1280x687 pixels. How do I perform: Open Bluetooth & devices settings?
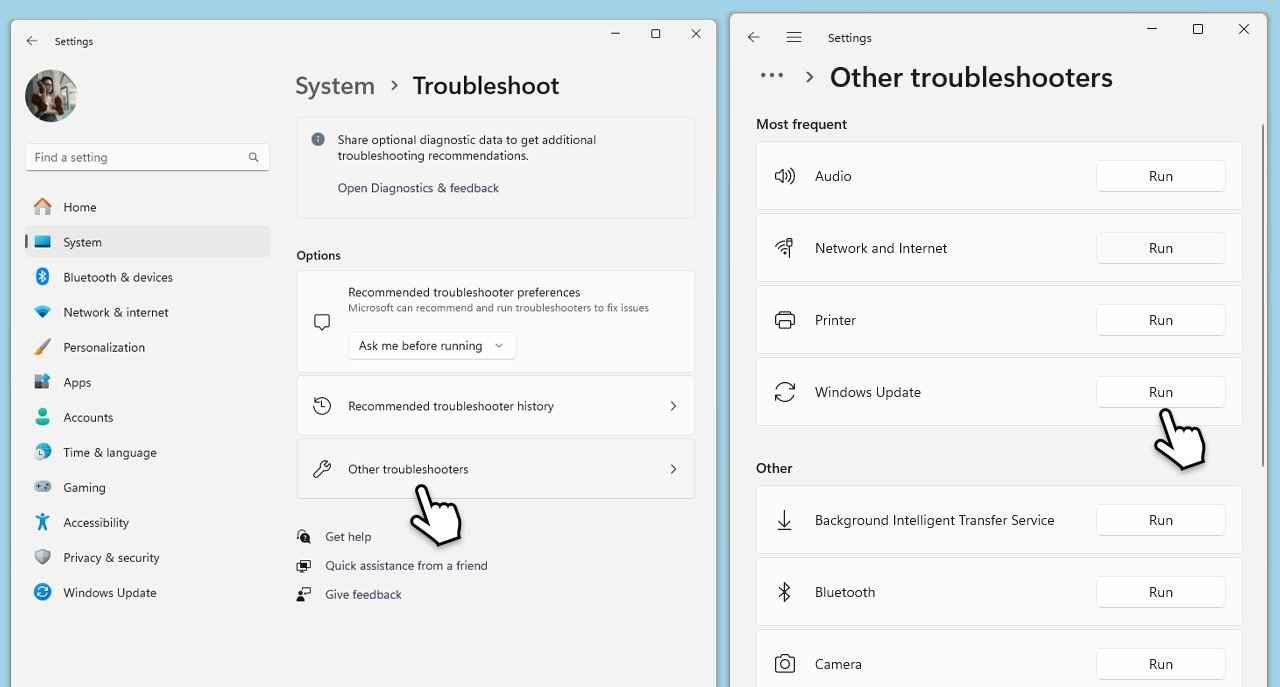pyautogui.click(x=147, y=277)
